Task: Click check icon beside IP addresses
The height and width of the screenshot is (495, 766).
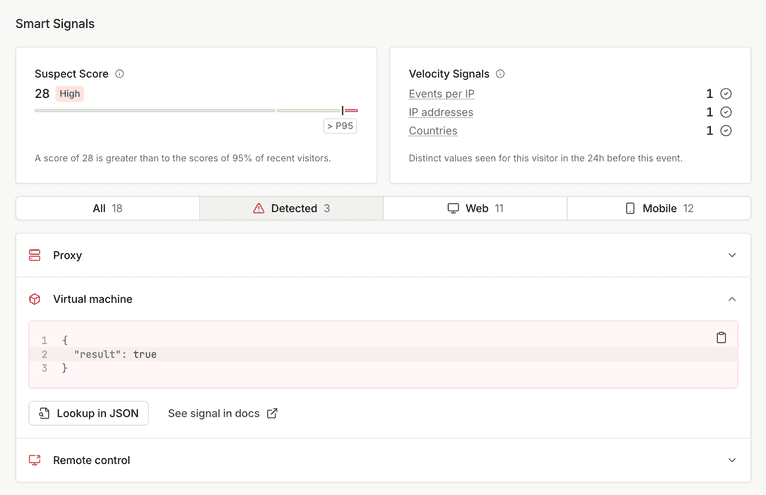Action: [x=726, y=113]
